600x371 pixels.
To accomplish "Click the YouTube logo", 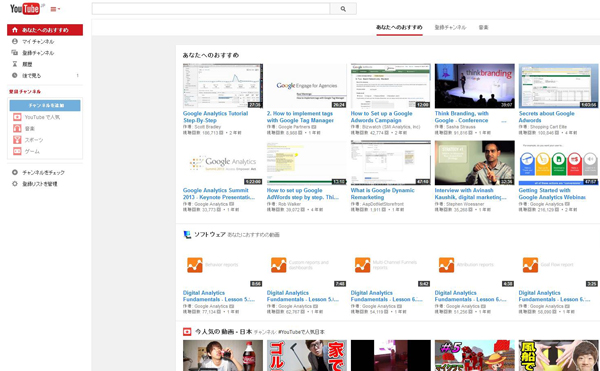I will [x=25, y=8].
